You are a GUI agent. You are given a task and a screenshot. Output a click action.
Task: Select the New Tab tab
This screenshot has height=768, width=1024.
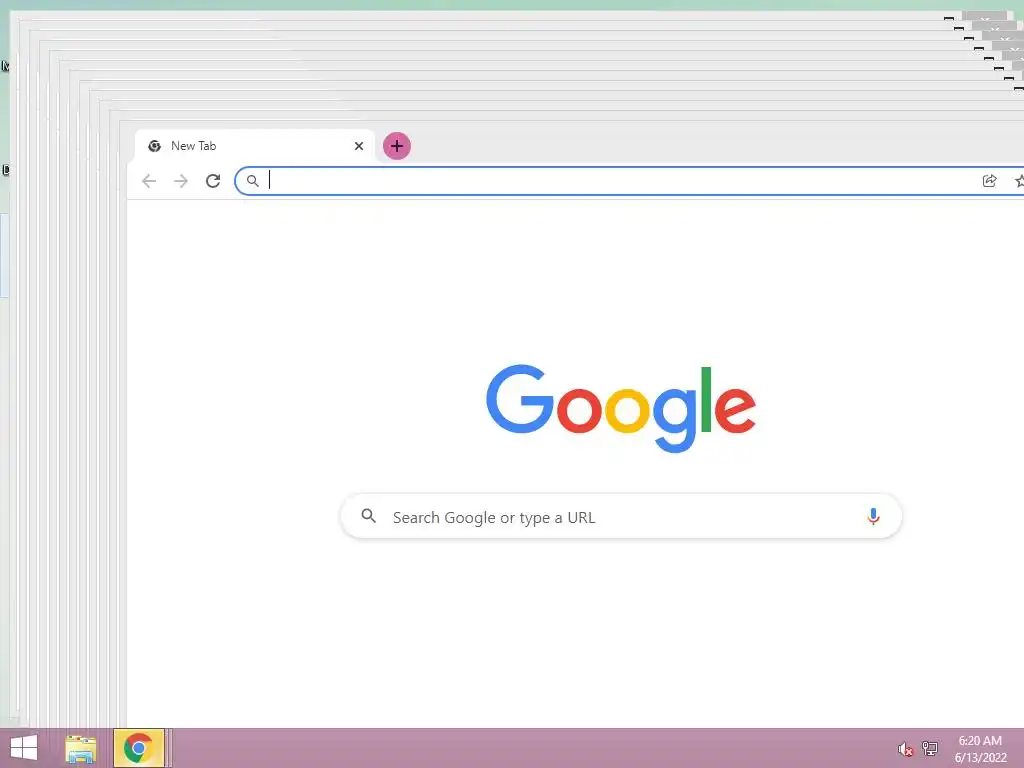[255, 146]
